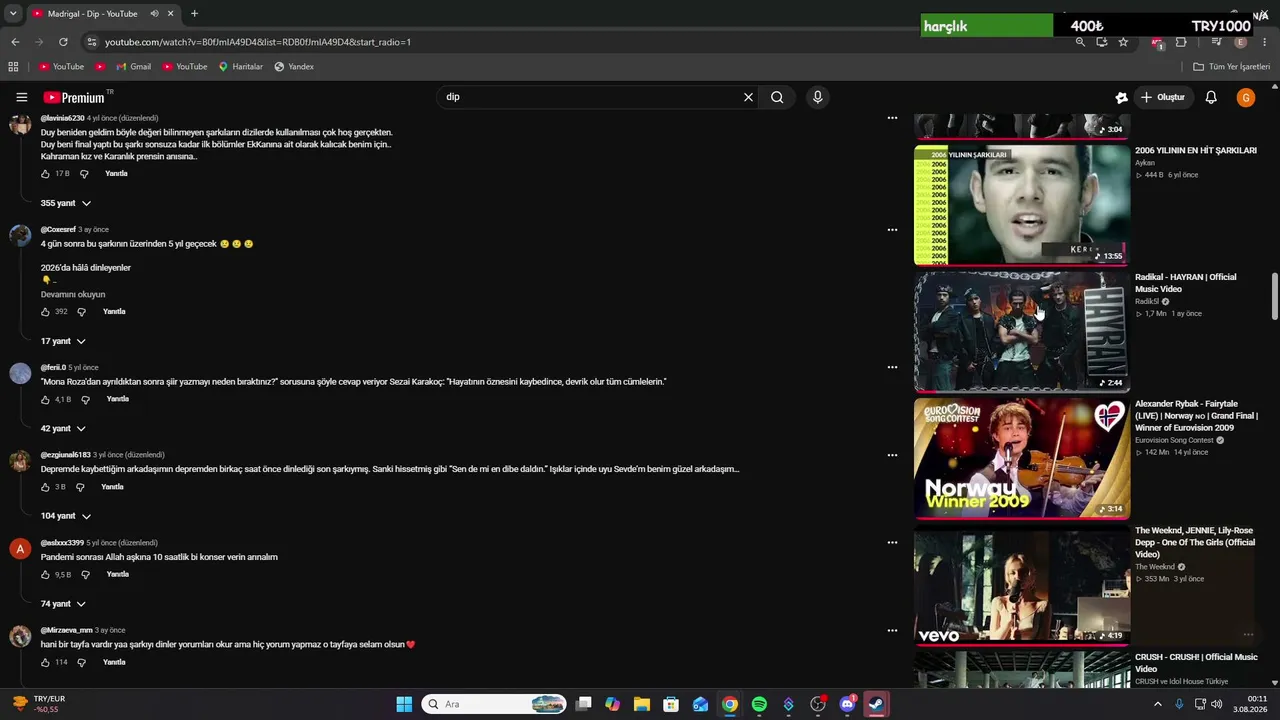Open the Tüm Yer İşaretleri bookmarks folder

pos(1232,67)
